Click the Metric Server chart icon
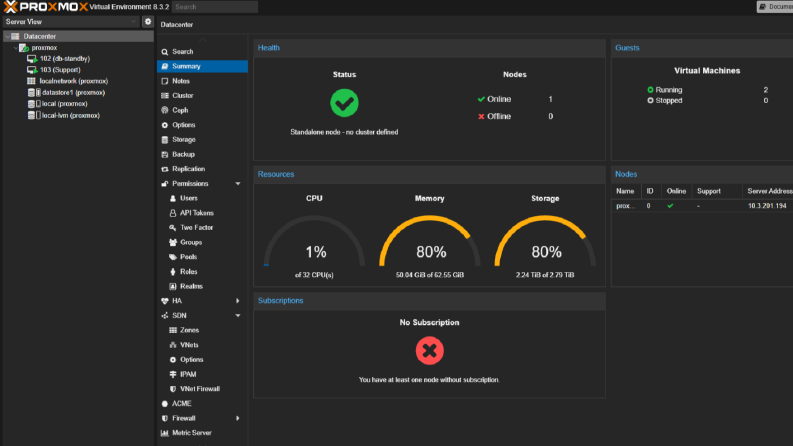The height and width of the screenshot is (446, 793). tap(165, 433)
